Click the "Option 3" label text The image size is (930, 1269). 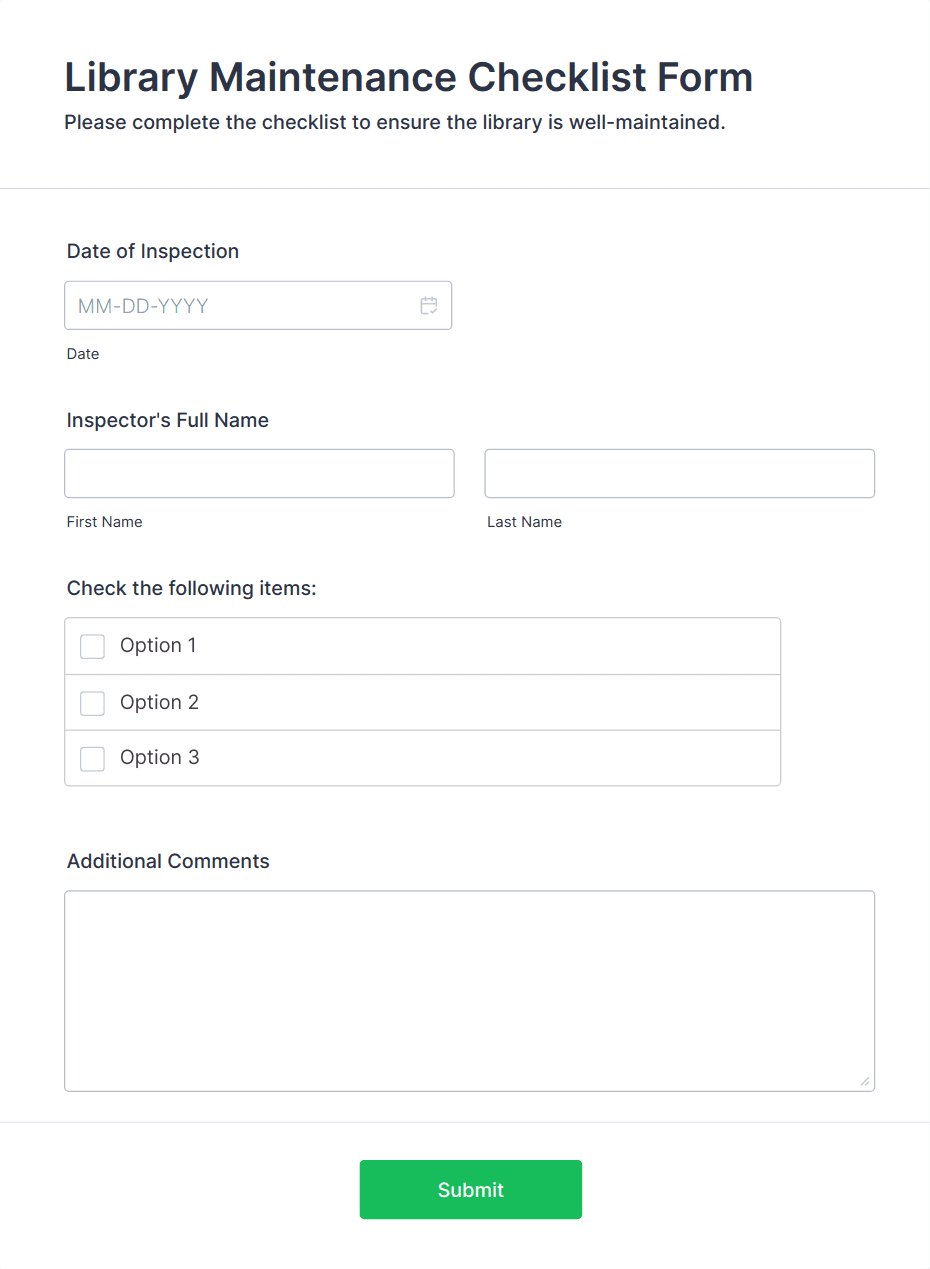[x=159, y=758]
